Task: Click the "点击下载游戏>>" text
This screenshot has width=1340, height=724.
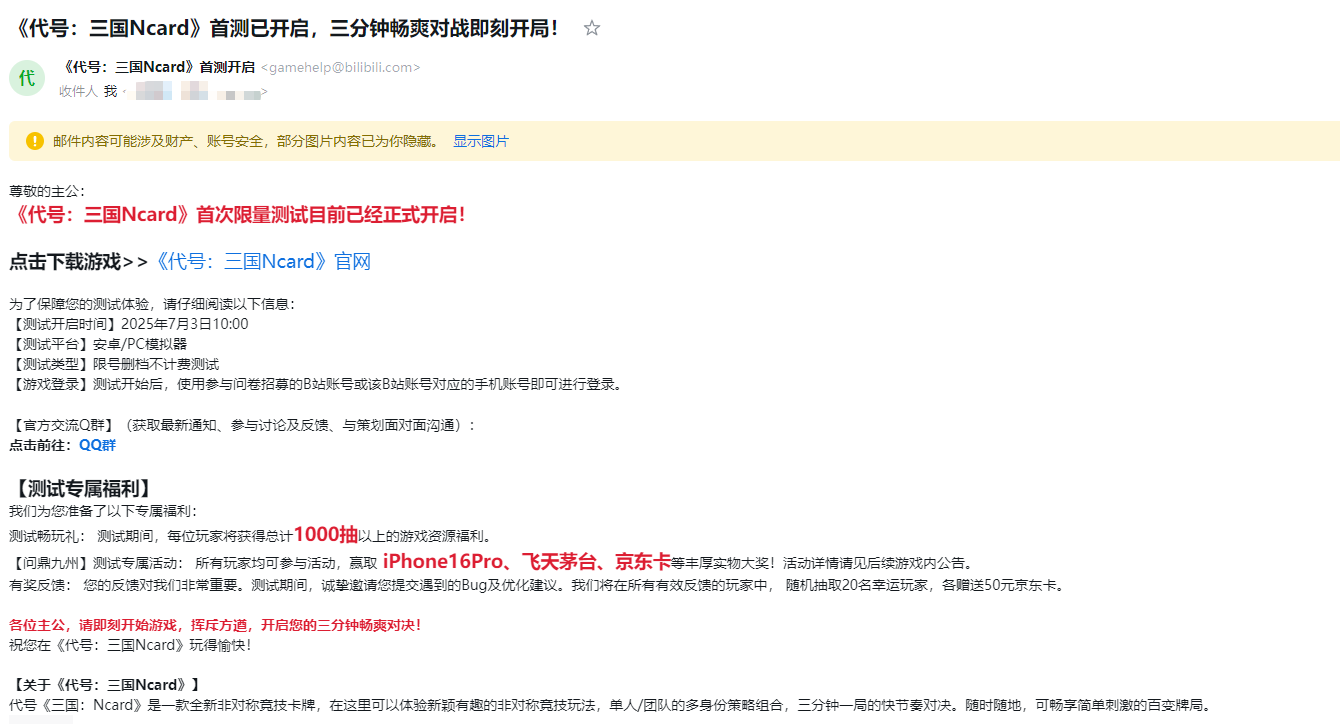Action: (78, 262)
